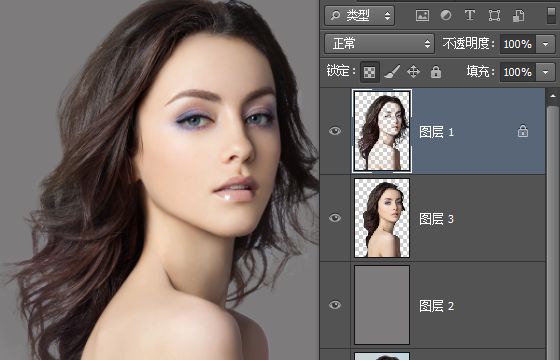This screenshot has width=560, height=360.
Task: Filter for smart object layers icon
Action: [x=519, y=15]
